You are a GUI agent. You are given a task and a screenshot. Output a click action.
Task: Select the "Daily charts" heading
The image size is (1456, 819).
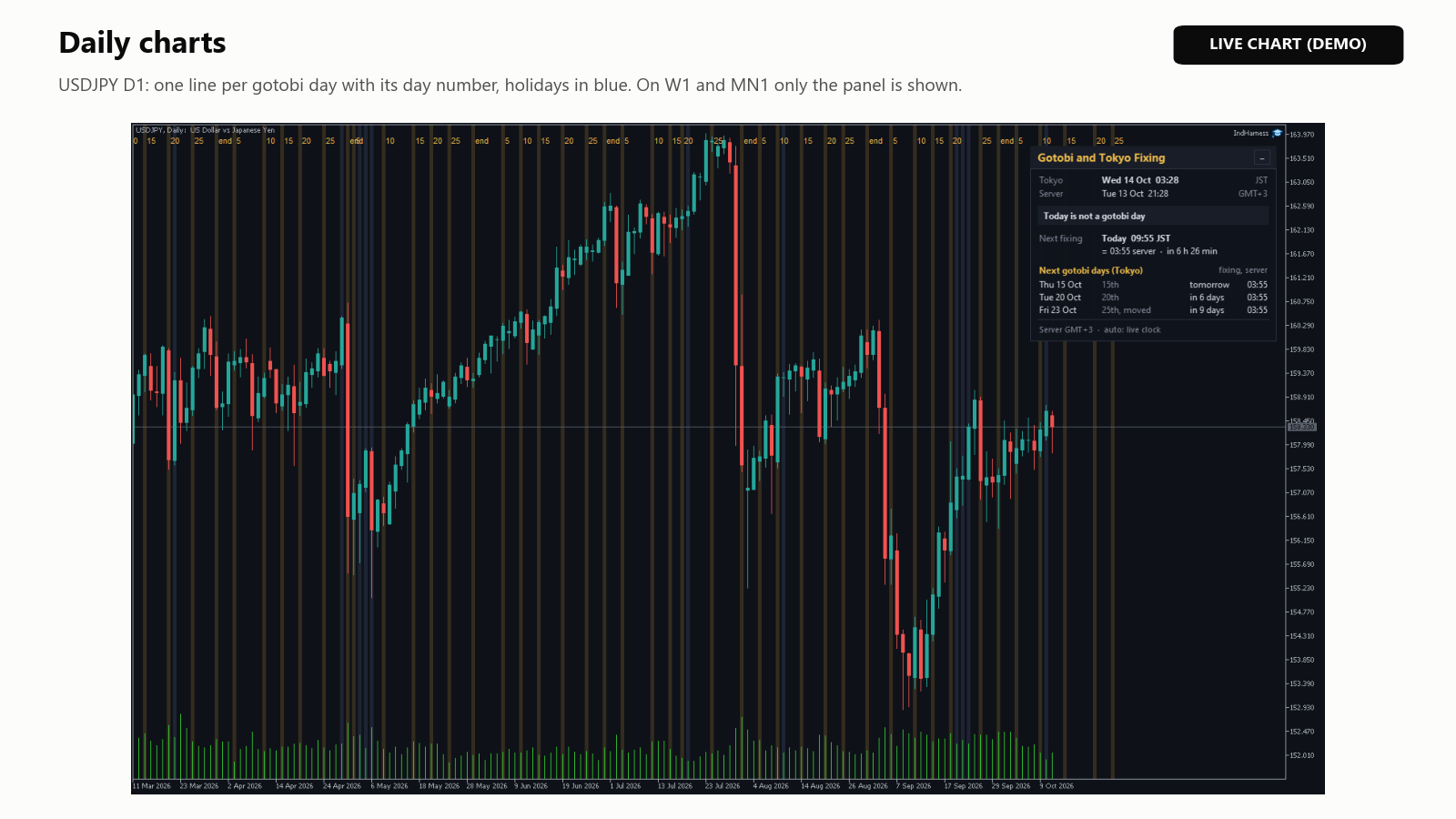click(x=142, y=43)
